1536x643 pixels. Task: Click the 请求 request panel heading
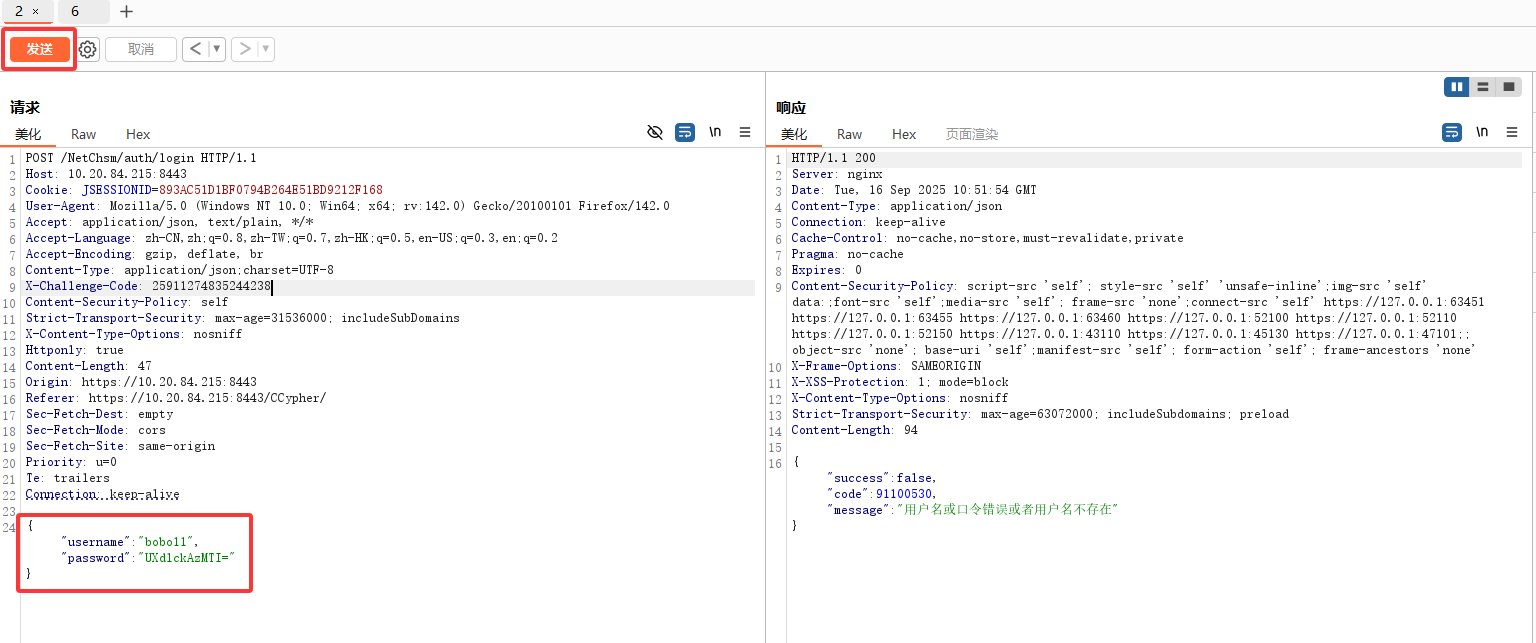[25, 107]
